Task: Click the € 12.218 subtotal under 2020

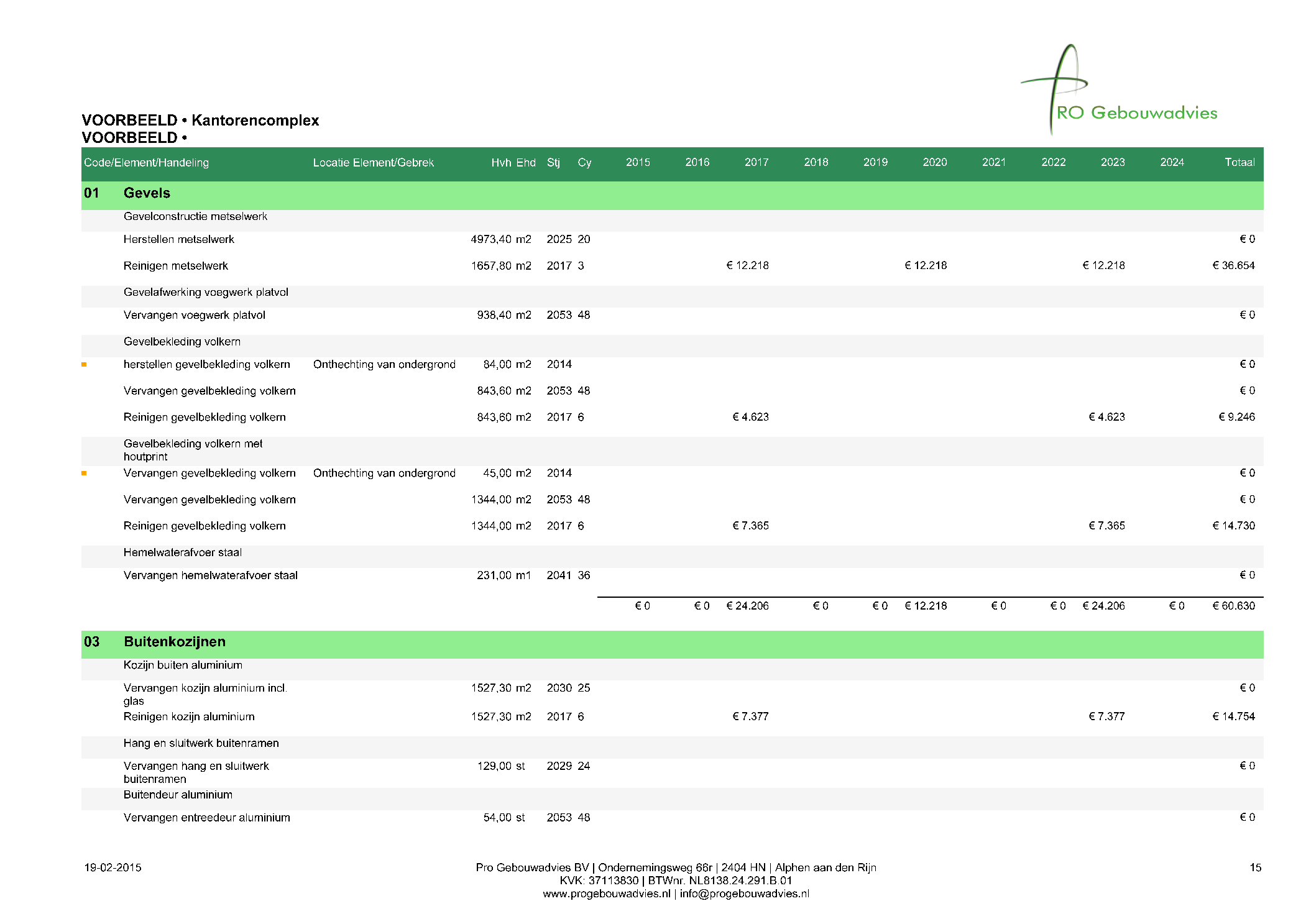Action: tap(926, 606)
